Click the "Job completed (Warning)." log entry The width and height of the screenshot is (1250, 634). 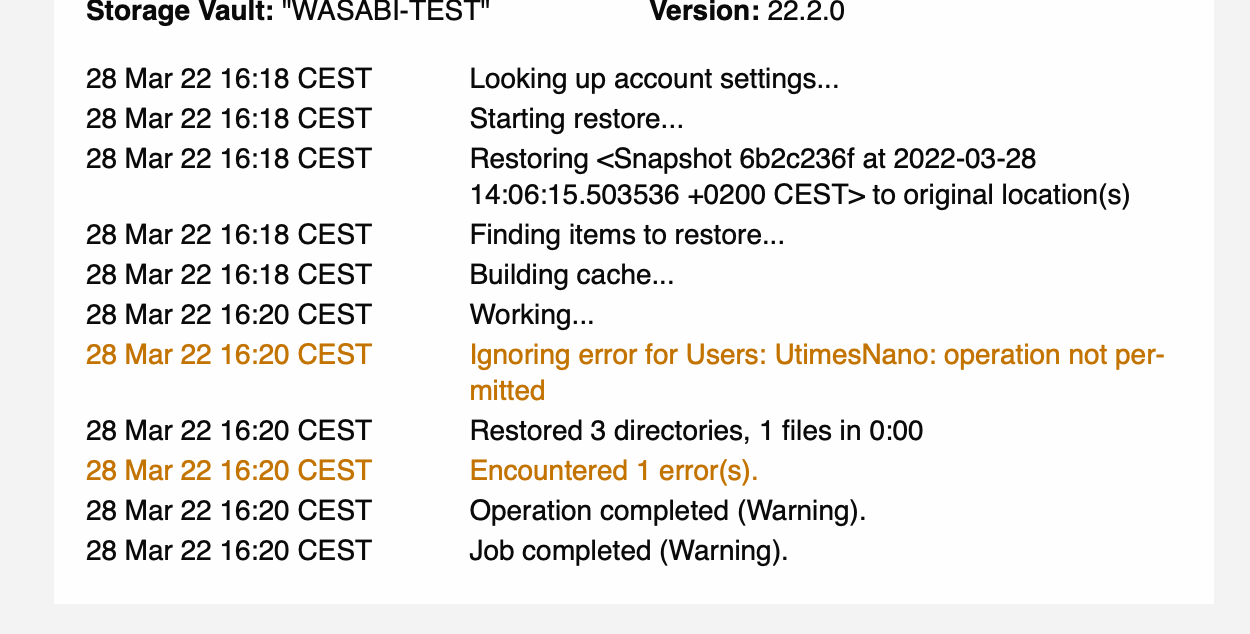pos(629,551)
